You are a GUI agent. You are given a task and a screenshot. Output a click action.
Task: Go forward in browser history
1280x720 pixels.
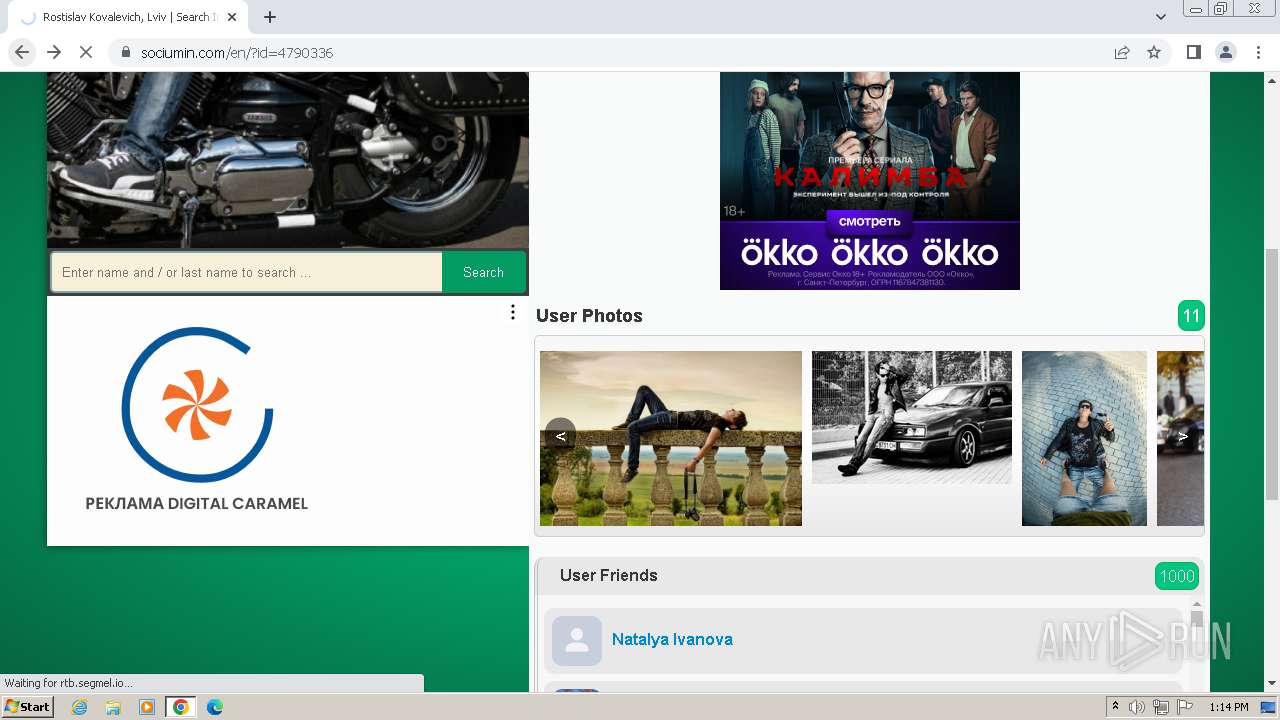(x=54, y=52)
